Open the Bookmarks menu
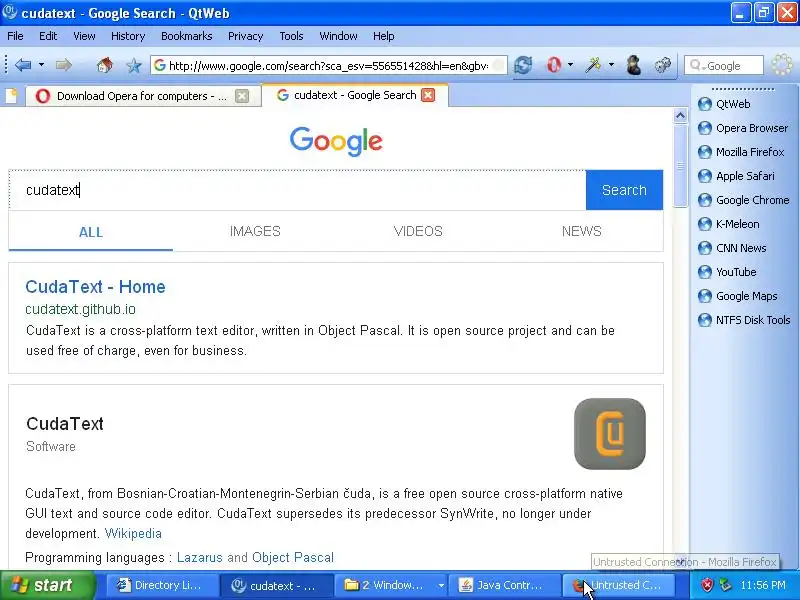 (186, 36)
